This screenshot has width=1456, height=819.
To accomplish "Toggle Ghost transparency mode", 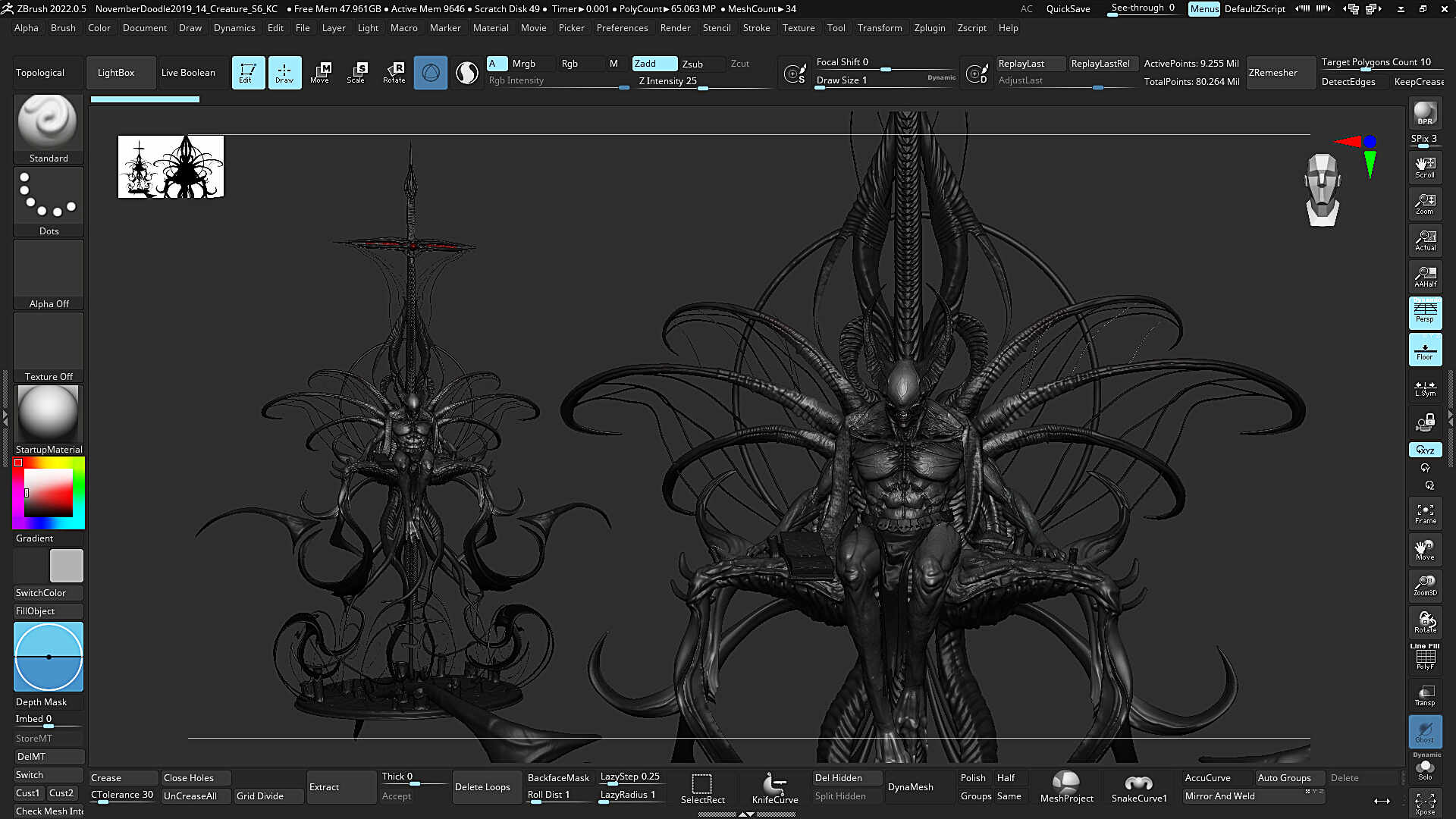I will [x=1426, y=732].
